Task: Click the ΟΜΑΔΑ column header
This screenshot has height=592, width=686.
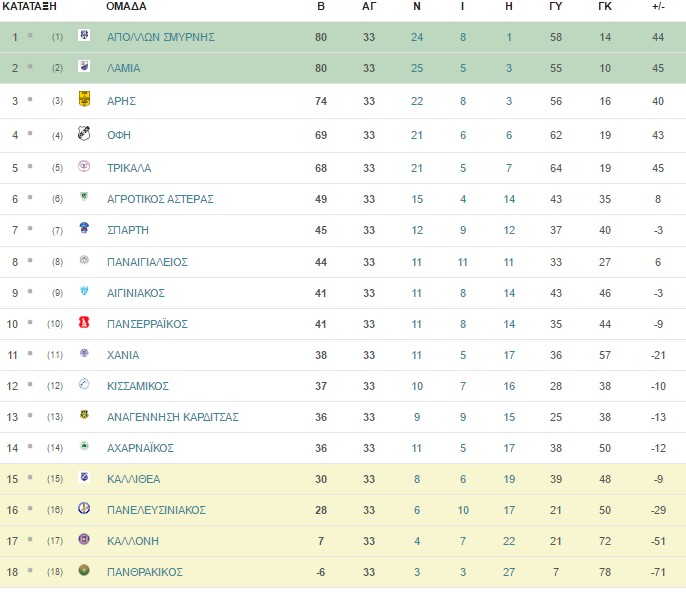Action: (126, 6)
